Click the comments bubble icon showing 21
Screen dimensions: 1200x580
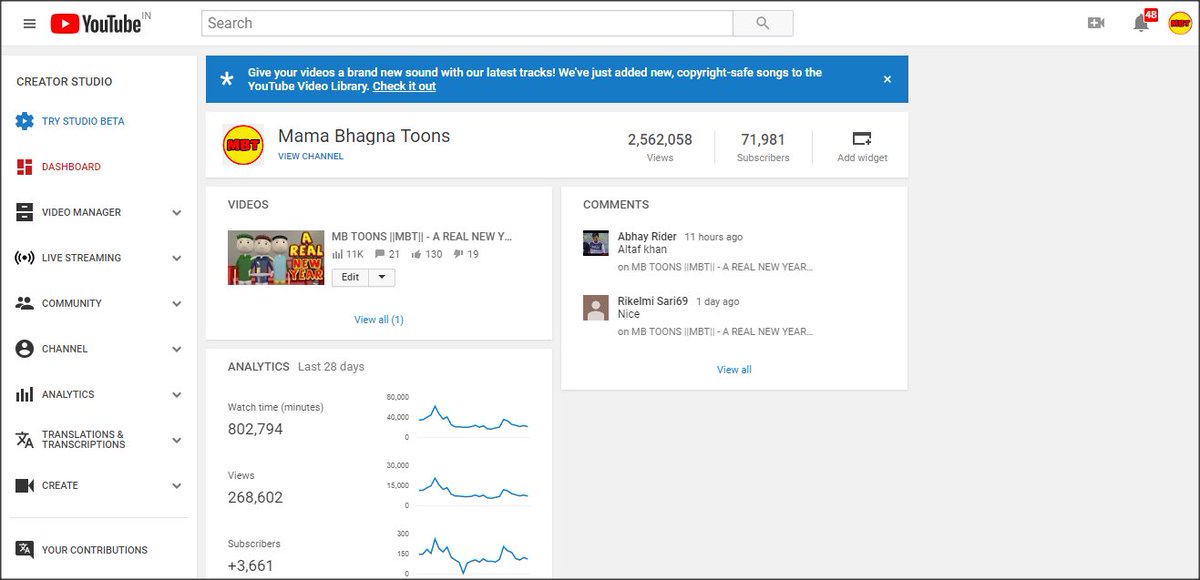(379, 254)
